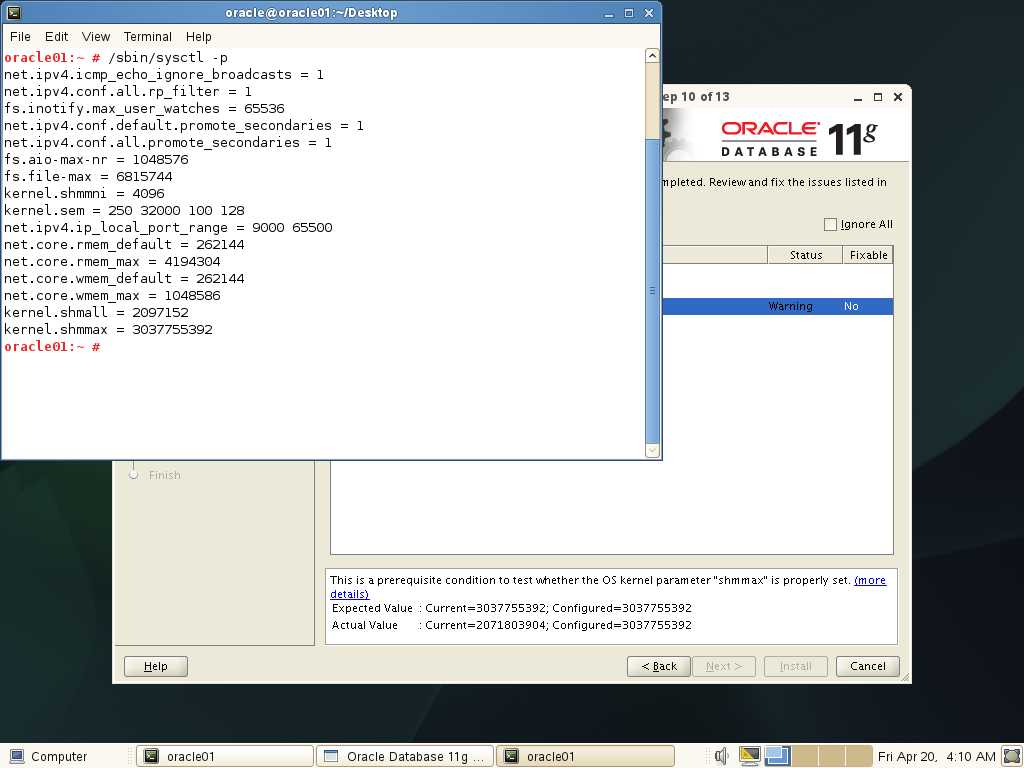The image size is (1024, 768).
Task: Switch to first oracle01 taskbar entry
Action: point(225,756)
